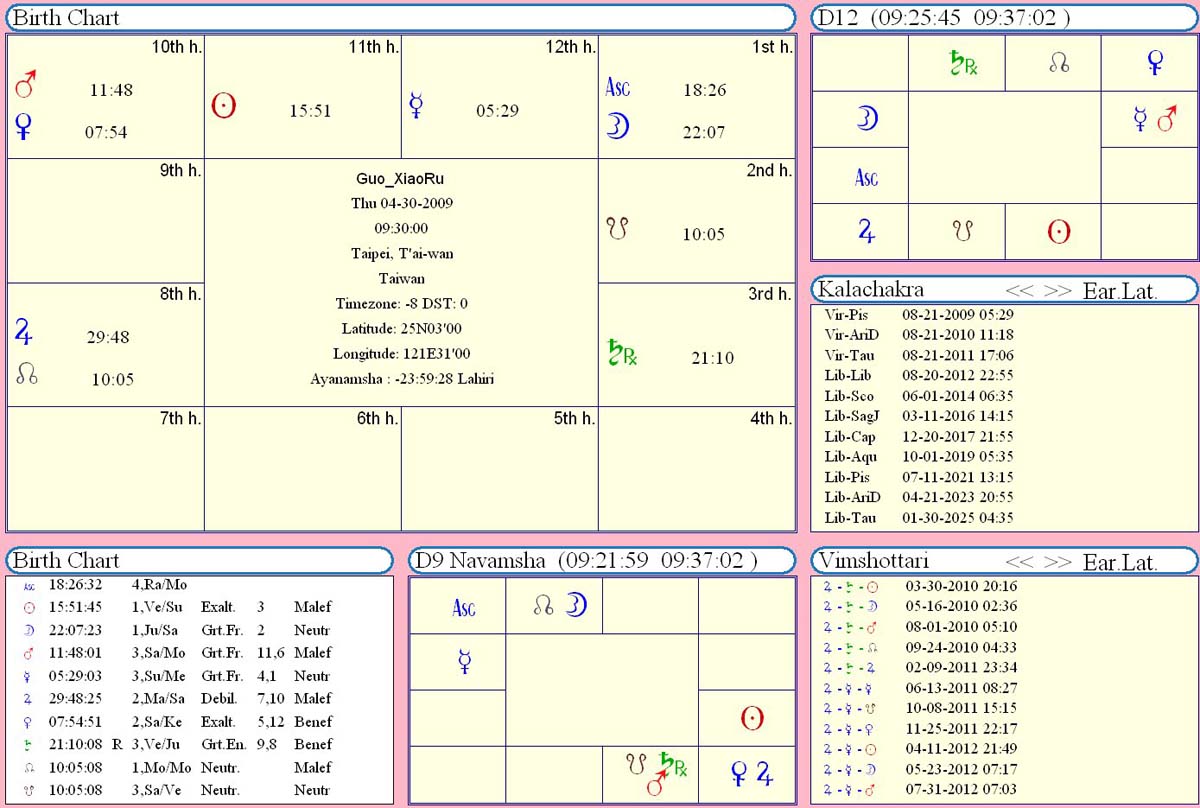Image resolution: width=1200 pixels, height=808 pixels.
Task: Click Vimshottari's << previous arrow
Action: pyautogui.click(x=1019, y=562)
